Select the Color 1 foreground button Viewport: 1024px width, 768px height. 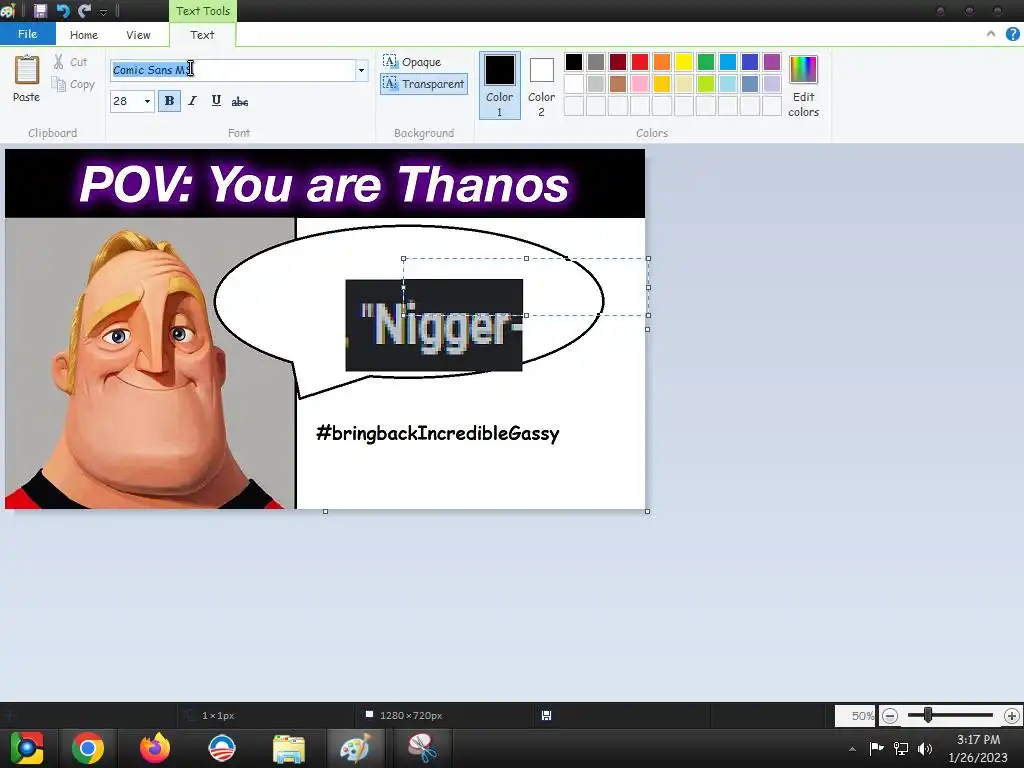pyautogui.click(x=500, y=86)
